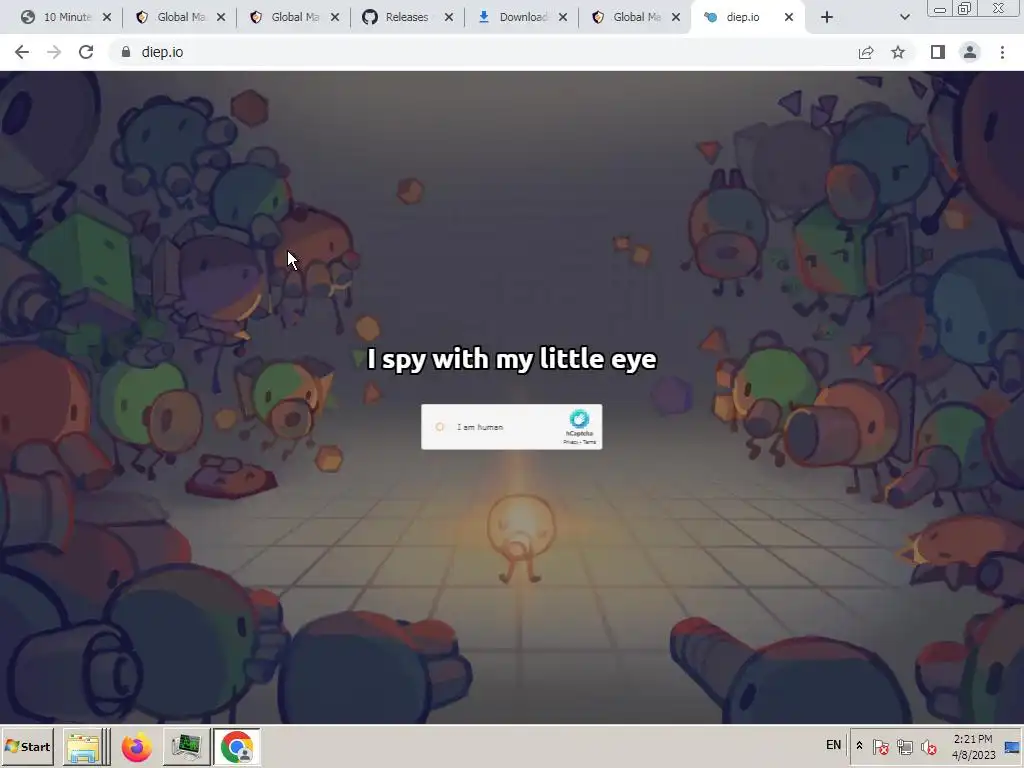The height and width of the screenshot is (768, 1024).
Task: Close the Global Ma tab next to diep.io
Action: (x=676, y=17)
